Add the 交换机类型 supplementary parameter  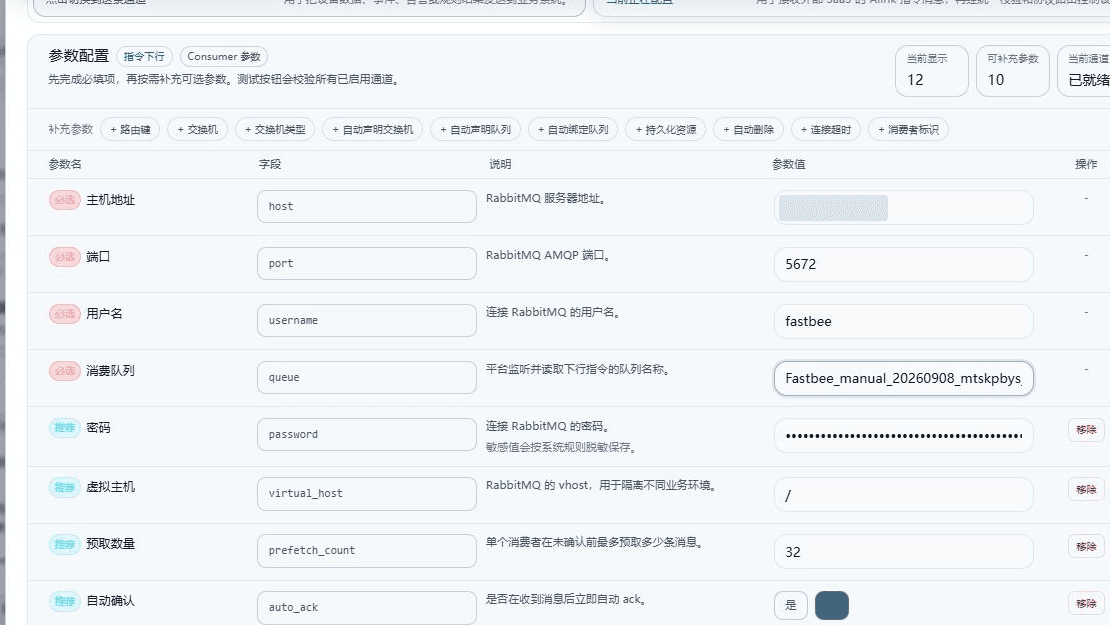(x=275, y=130)
